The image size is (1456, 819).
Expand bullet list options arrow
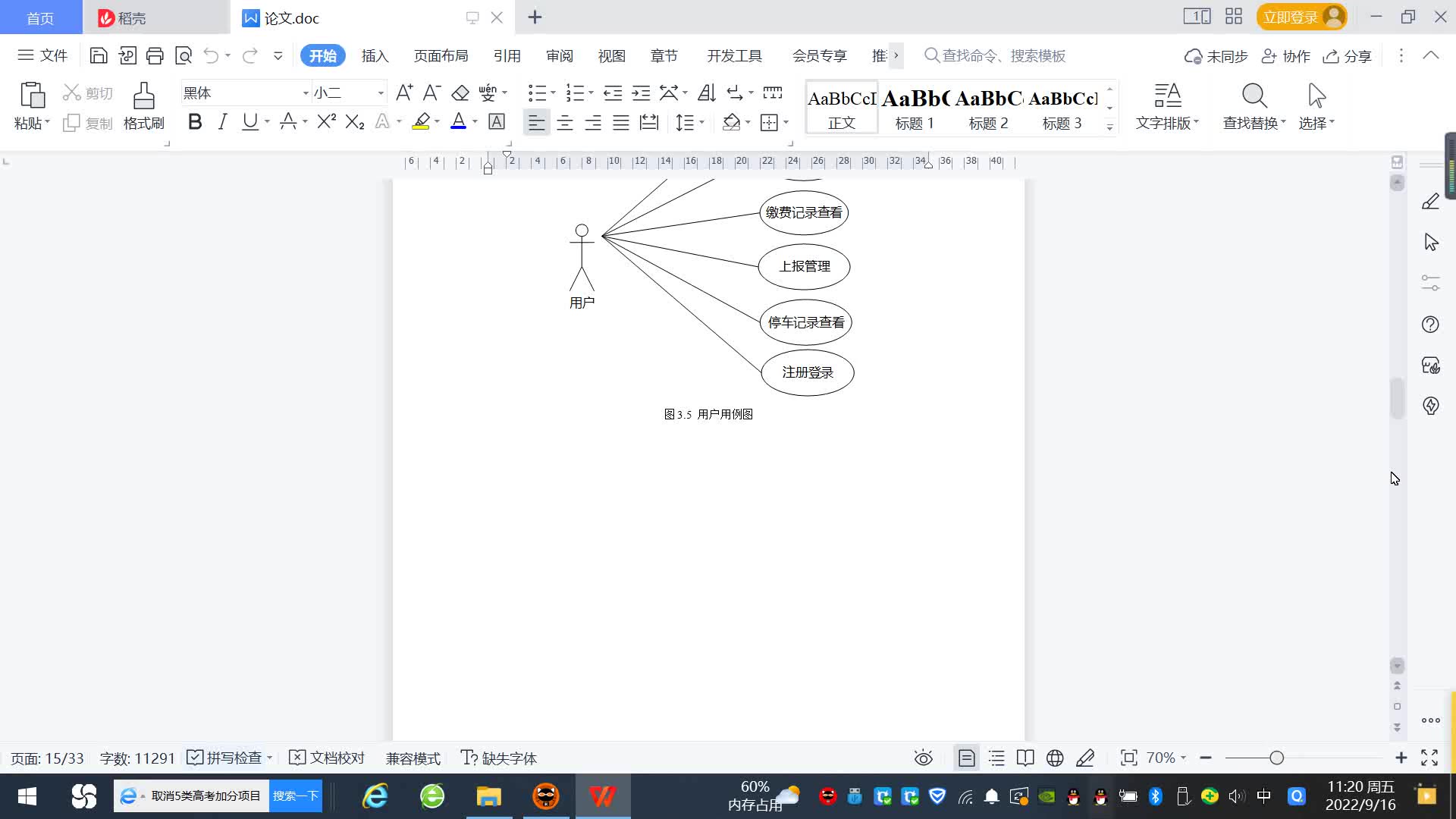(x=553, y=93)
